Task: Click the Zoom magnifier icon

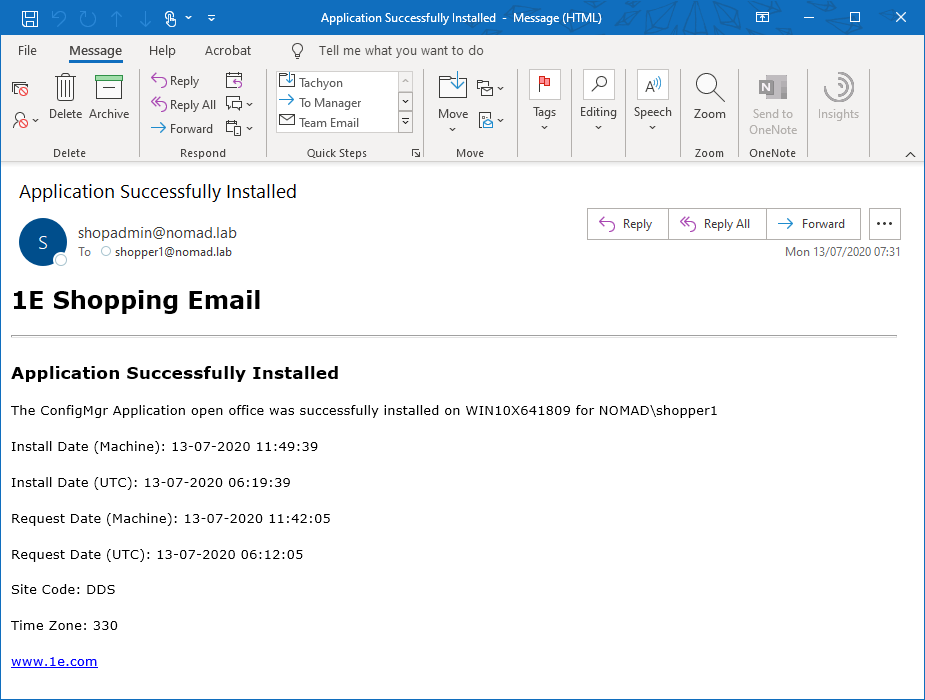Action: coord(710,89)
